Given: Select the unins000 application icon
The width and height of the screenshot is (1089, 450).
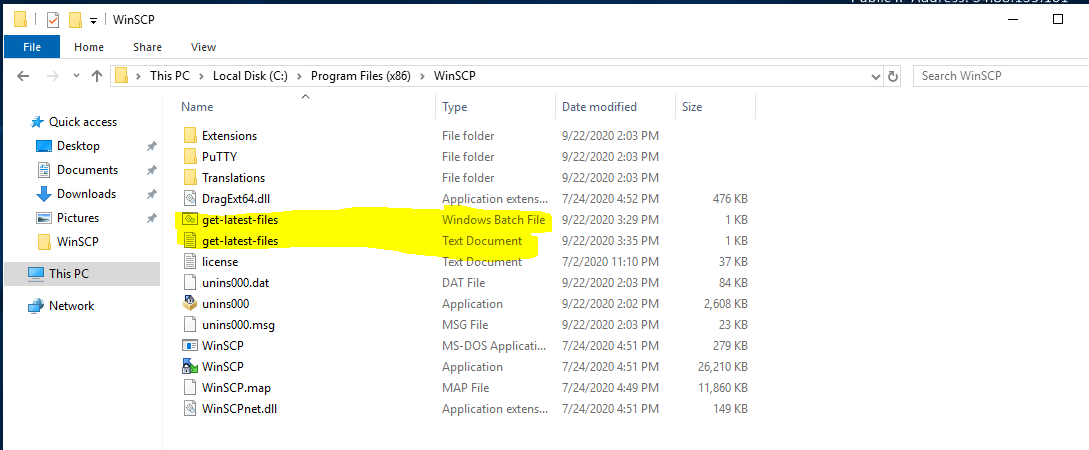Looking at the screenshot, I should 190,303.
